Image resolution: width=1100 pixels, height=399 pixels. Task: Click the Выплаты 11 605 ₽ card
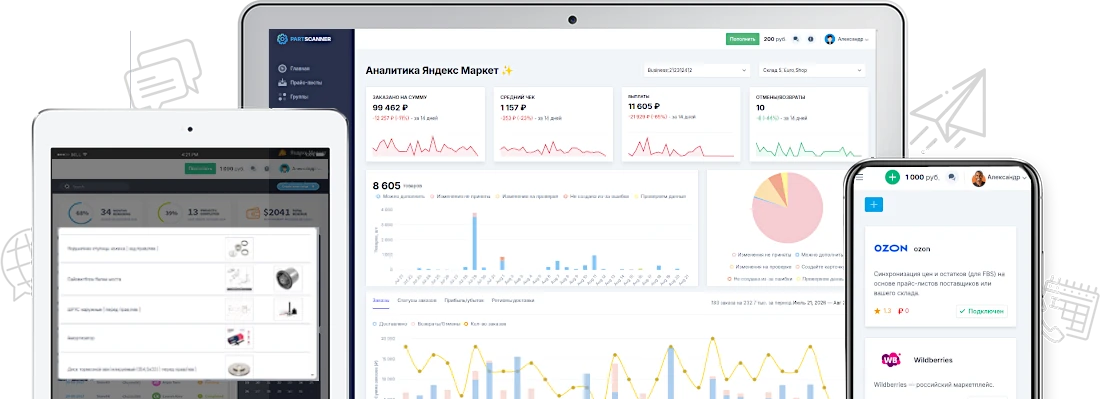pyautogui.click(x=681, y=125)
